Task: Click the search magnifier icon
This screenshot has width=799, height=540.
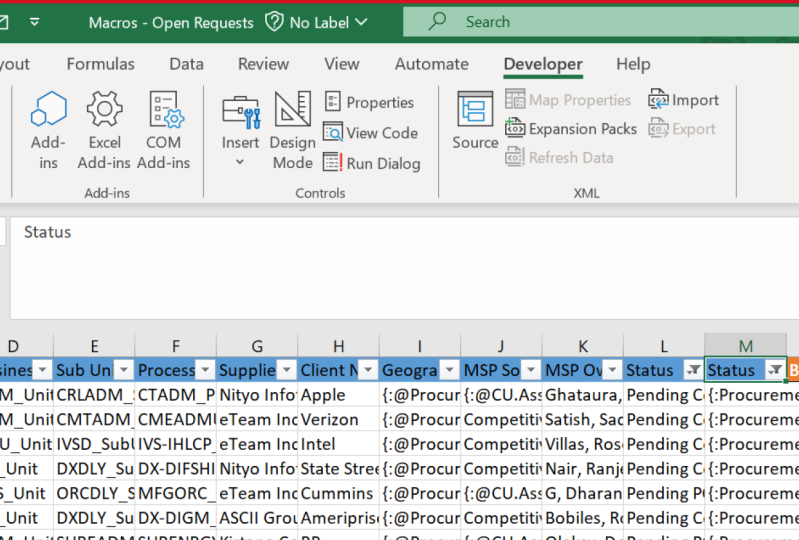Action: (437, 21)
